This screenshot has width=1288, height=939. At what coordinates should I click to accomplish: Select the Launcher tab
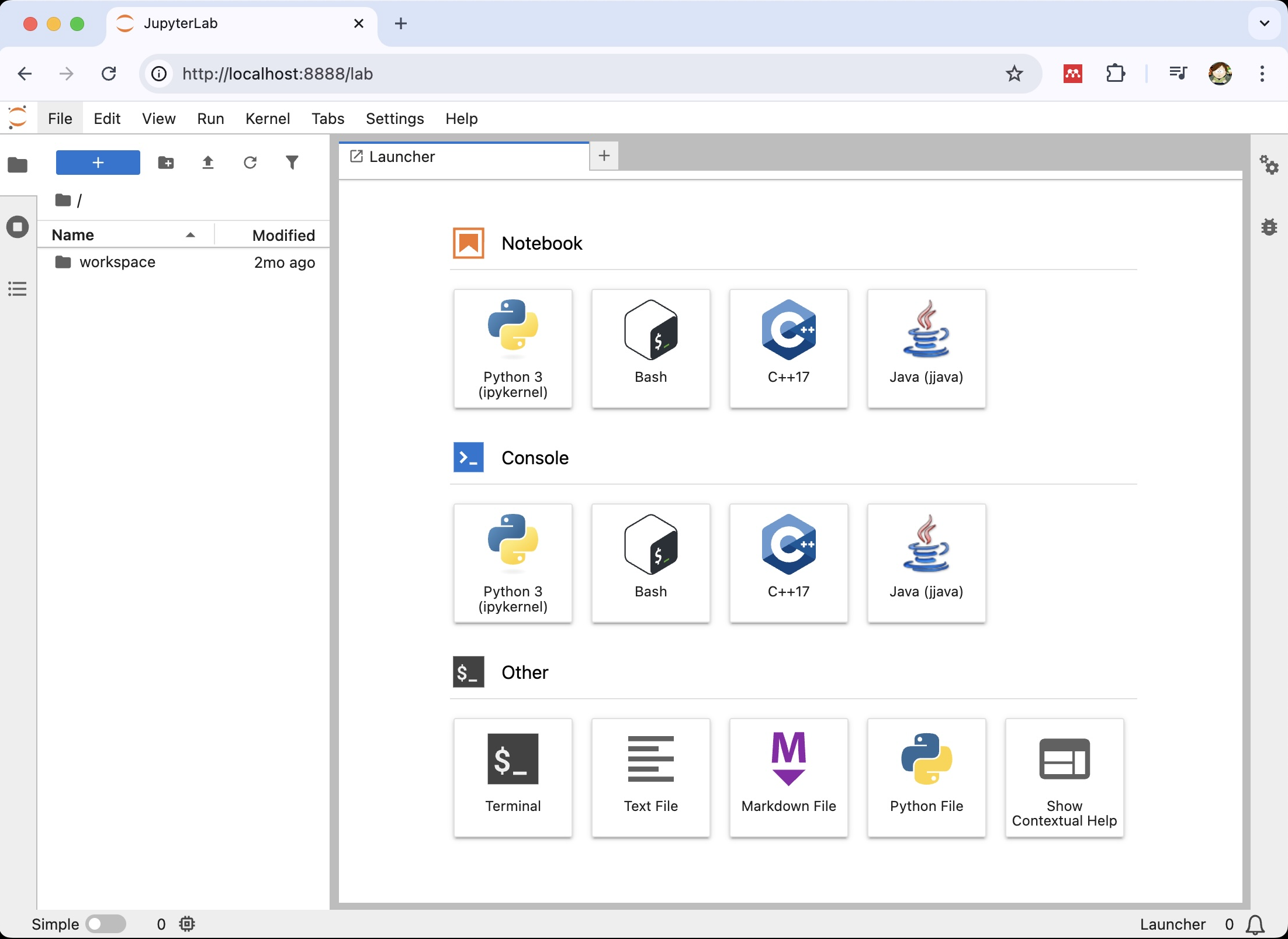pos(464,157)
